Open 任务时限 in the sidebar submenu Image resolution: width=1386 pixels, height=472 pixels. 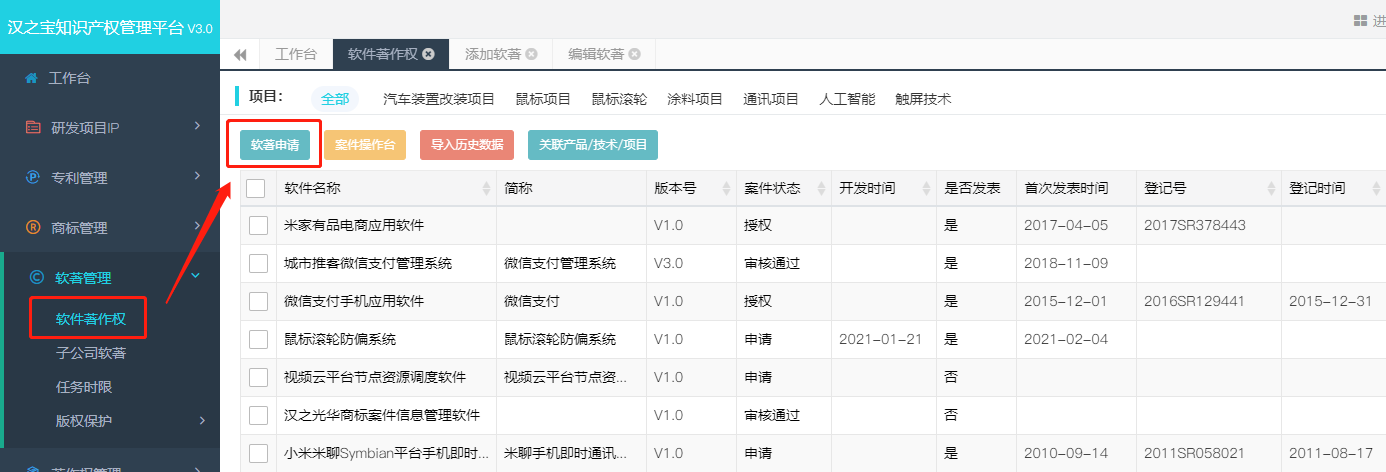84,387
